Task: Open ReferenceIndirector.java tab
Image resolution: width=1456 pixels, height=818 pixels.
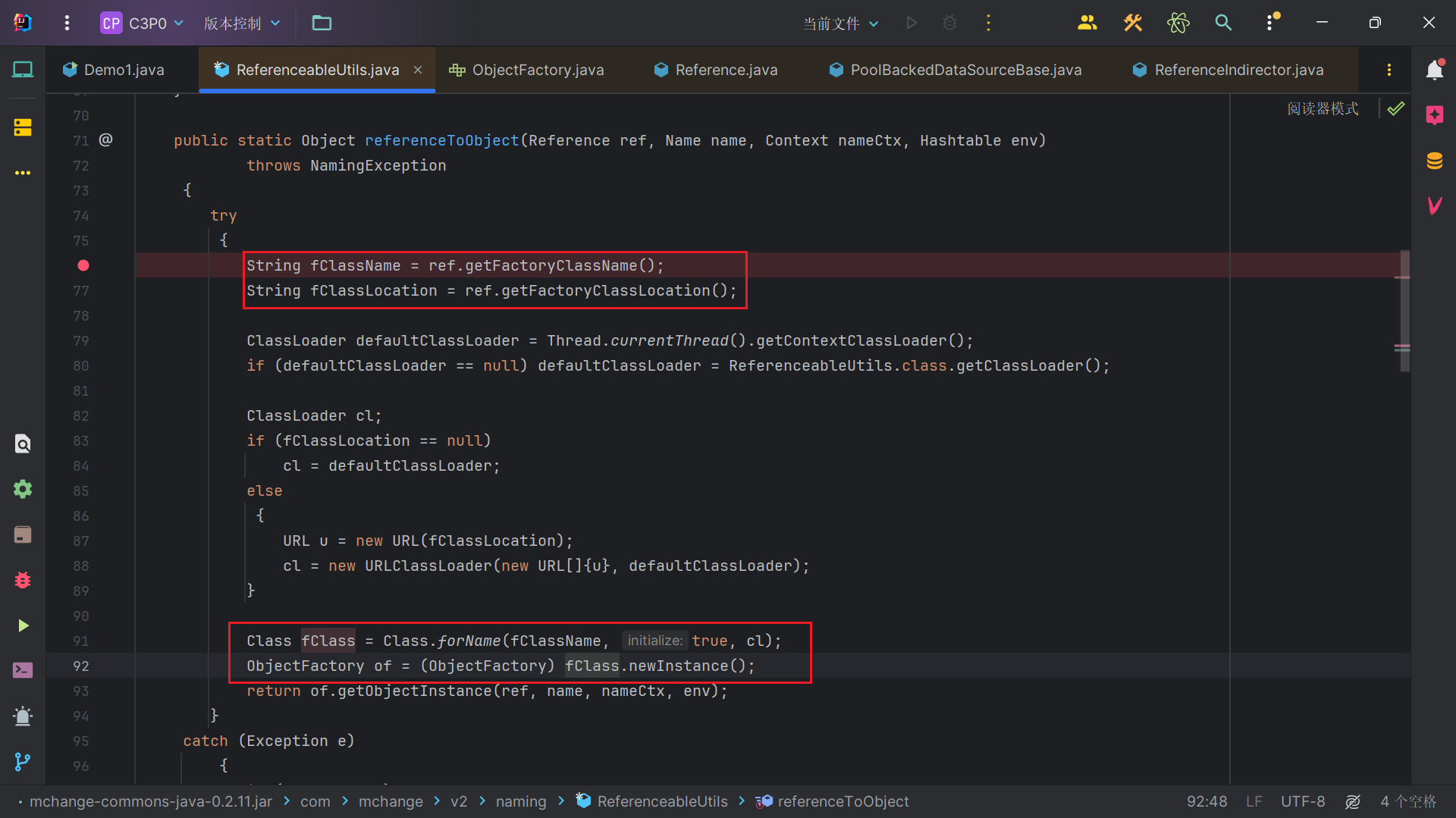Action: pyautogui.click(x=1228, y=70)
